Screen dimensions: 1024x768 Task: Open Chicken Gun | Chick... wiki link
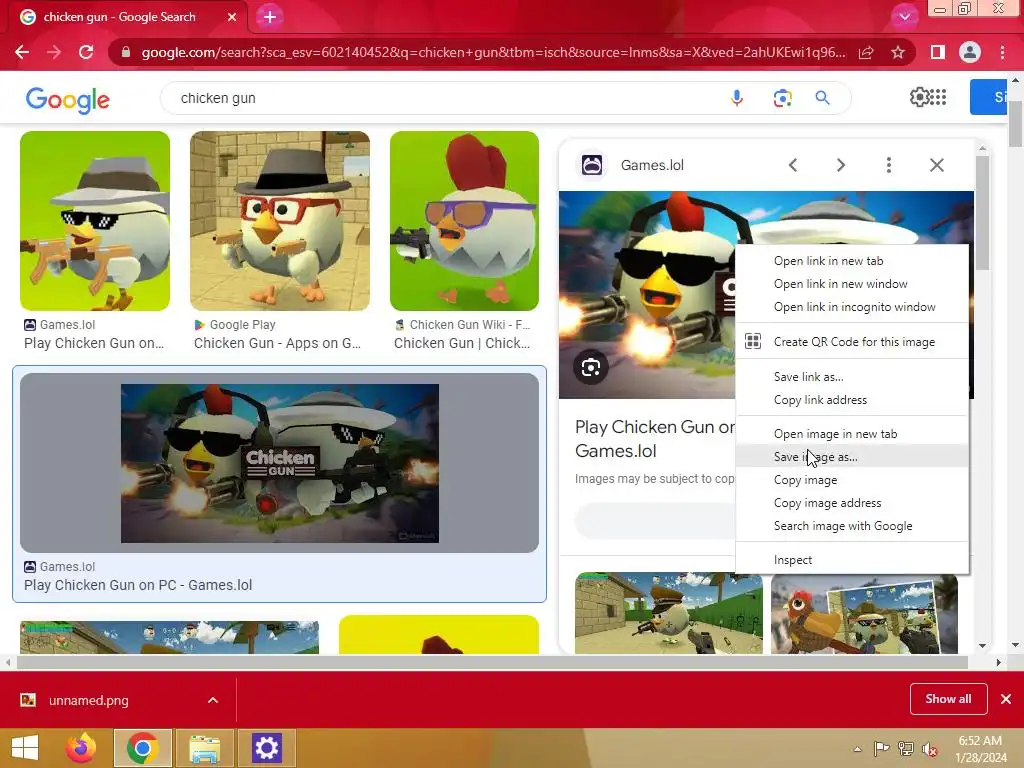tap(462, 343)
